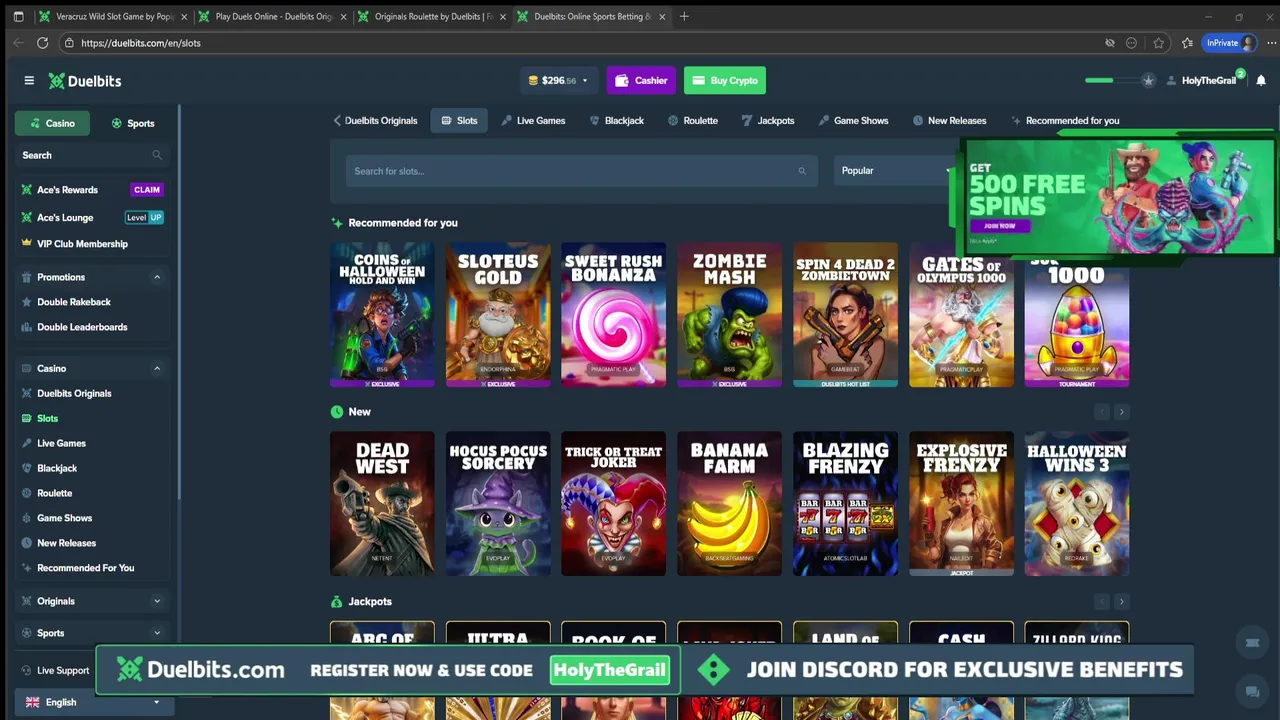This screenshot has width=1280, height=720.
Task: Expand the Originals sidebar section
Action: [x=157, y=601]
